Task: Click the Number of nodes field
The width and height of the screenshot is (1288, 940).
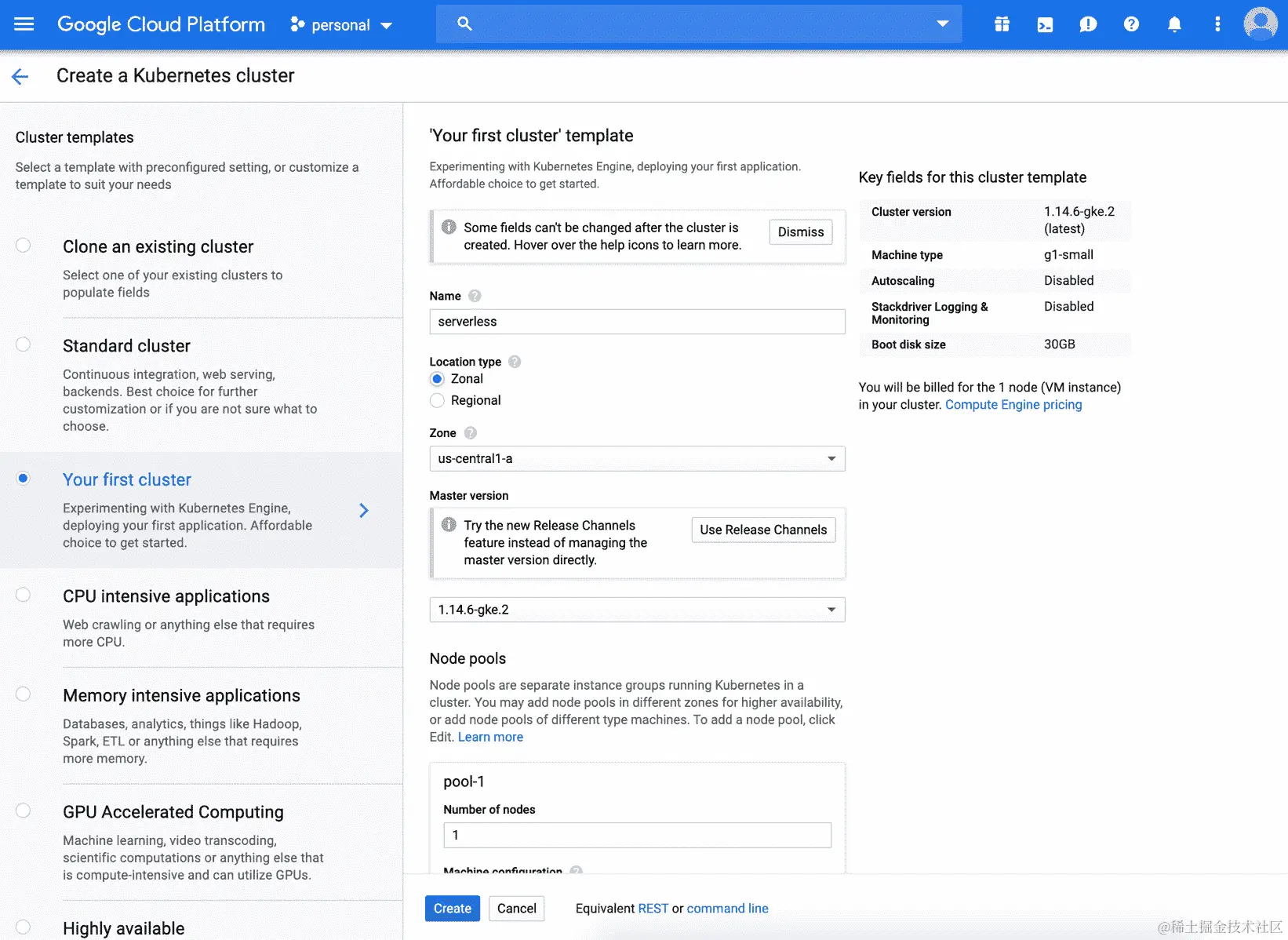Action: 637,835
